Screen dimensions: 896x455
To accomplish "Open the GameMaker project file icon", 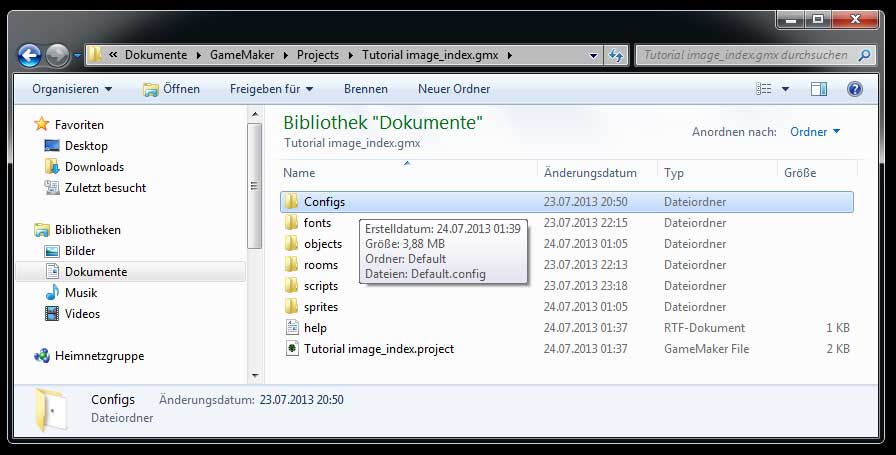I will 291,349.
